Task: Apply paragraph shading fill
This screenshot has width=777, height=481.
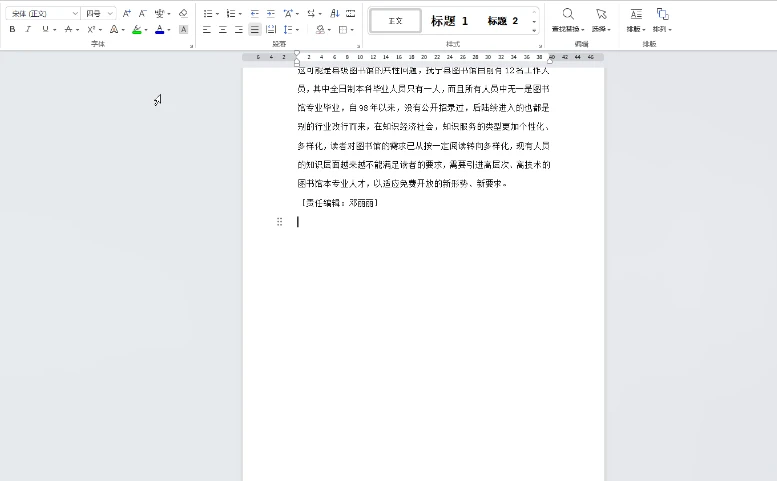Action: (x=320, y=30)
